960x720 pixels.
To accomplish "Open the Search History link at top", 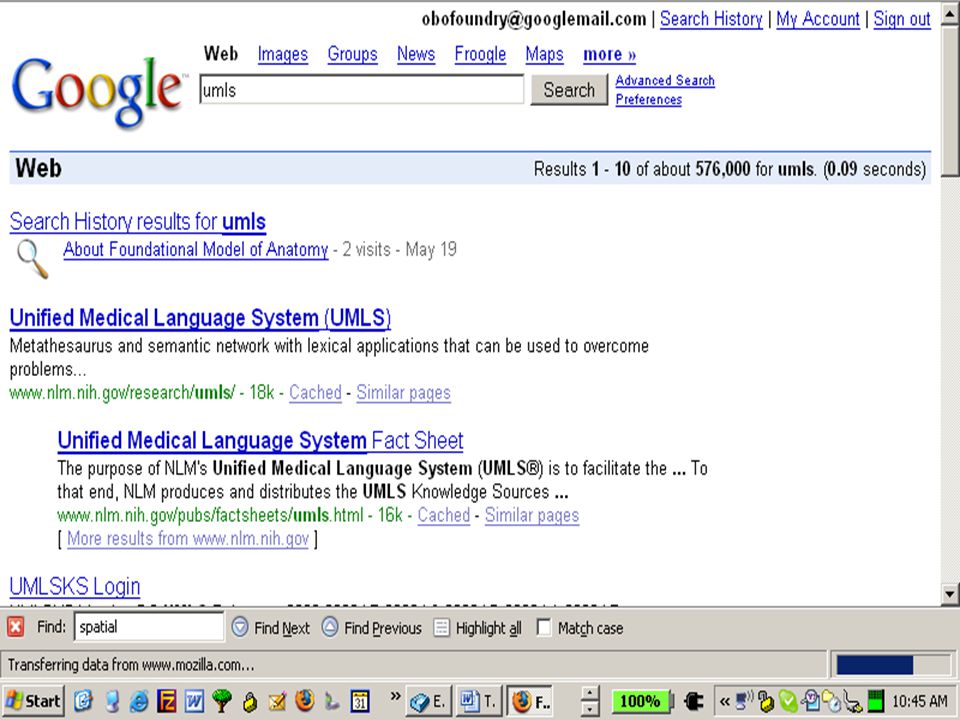I will [x=711, y=19].
